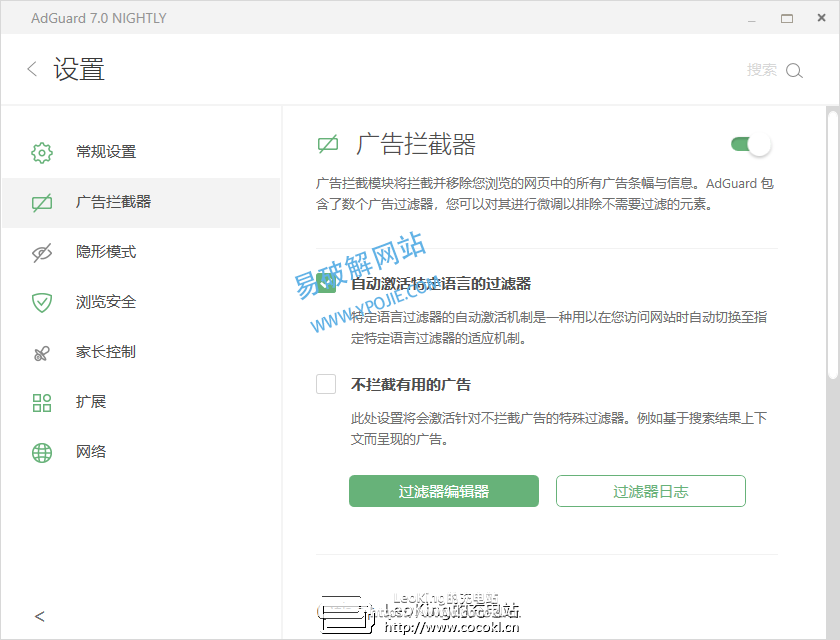Maximize the AdGuard window
This screenshot has height=640, width=840.
[786, 19]
